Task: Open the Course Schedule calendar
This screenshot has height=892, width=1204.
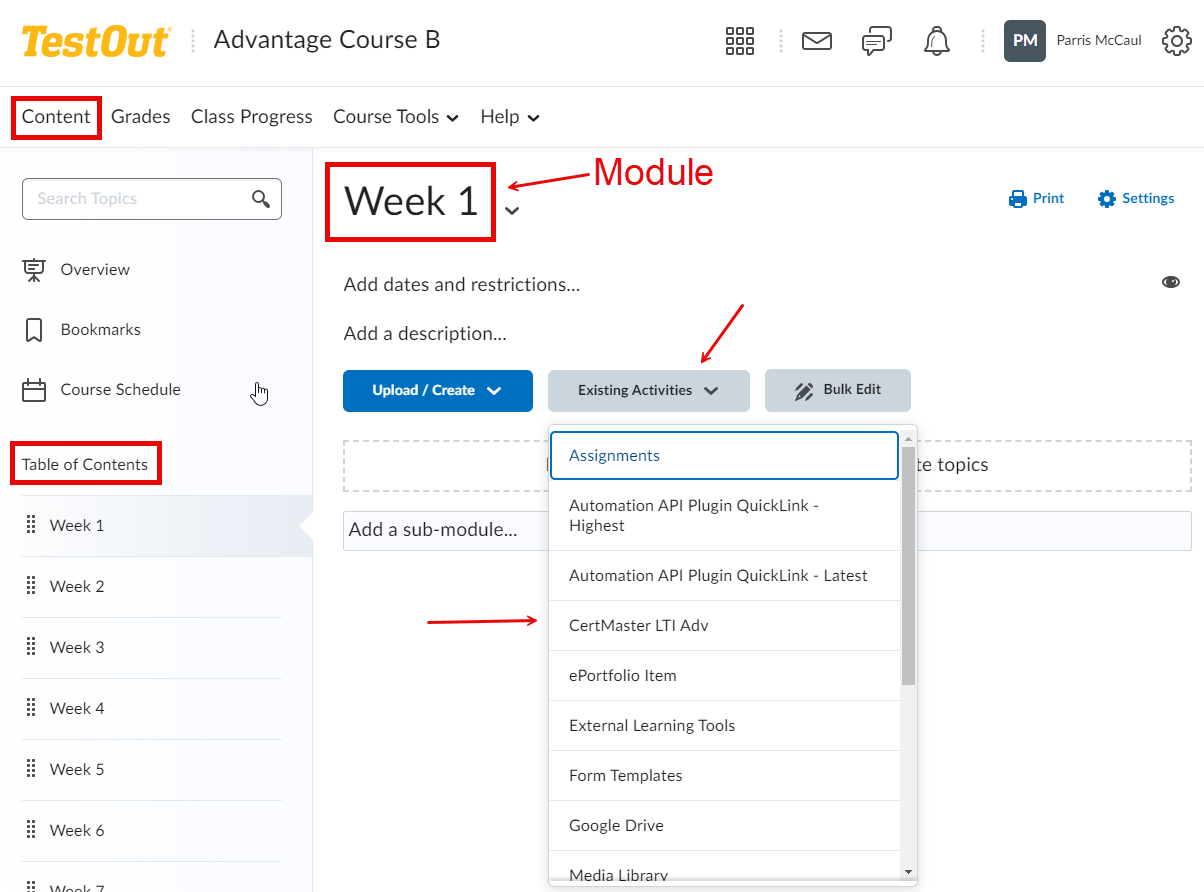Action: click(x=120, y=389)
